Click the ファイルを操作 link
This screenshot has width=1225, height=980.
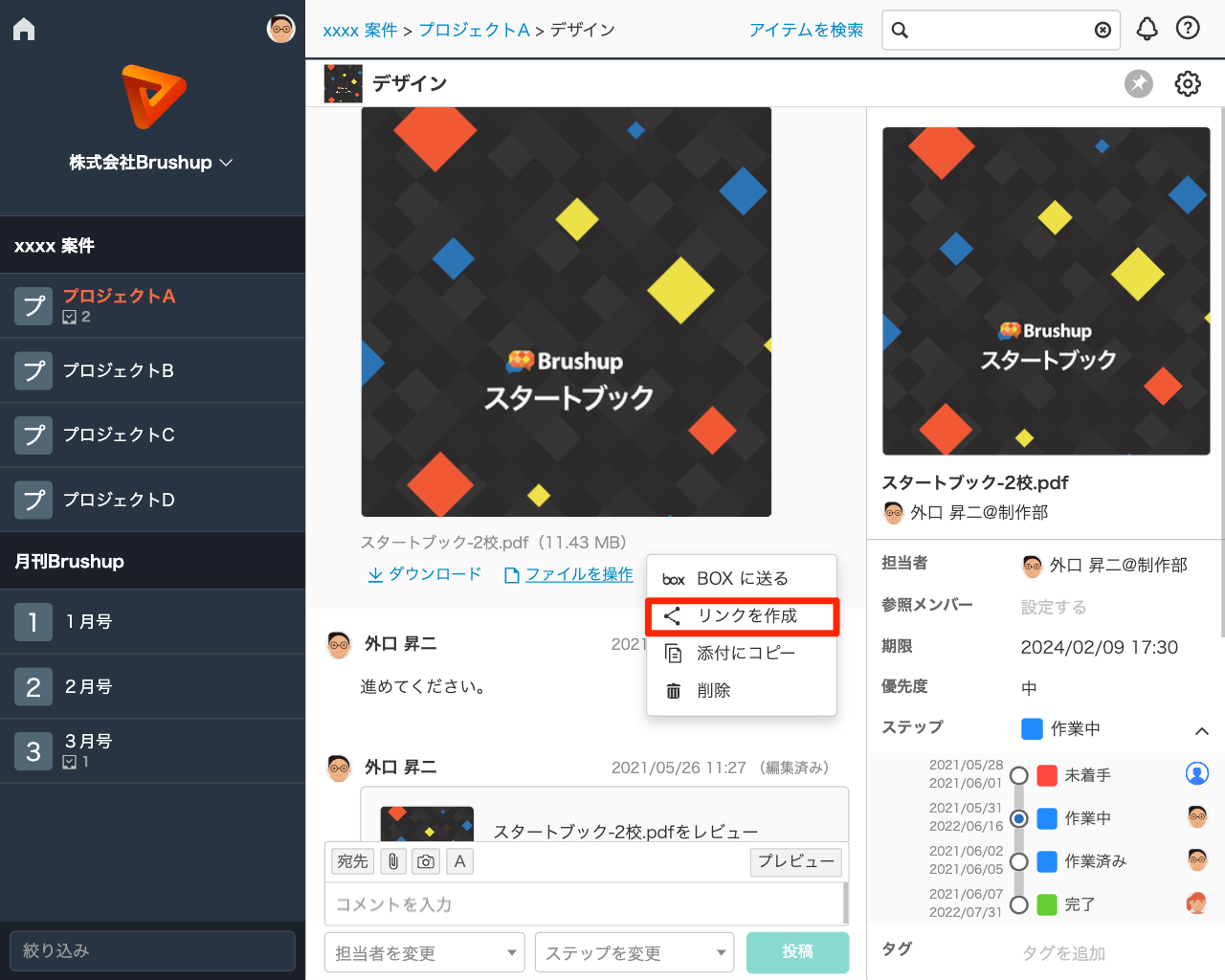568,574
